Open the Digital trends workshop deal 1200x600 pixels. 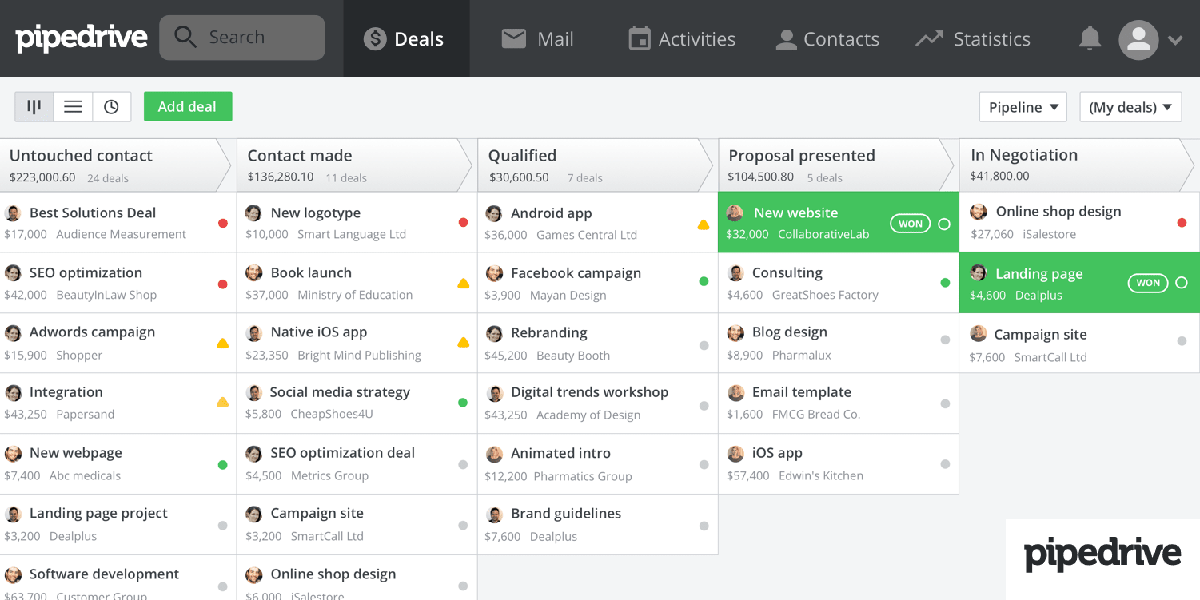click(589, 392)
